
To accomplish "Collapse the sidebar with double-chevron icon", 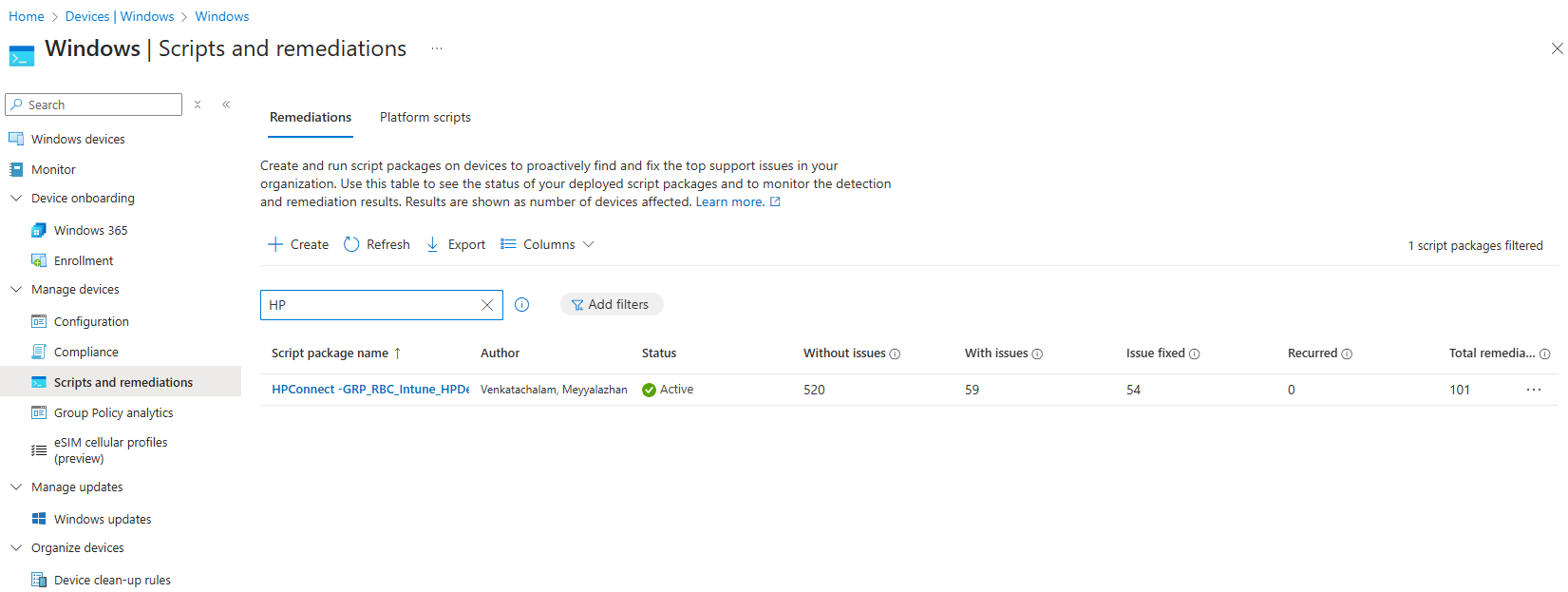I will [226, 105].
